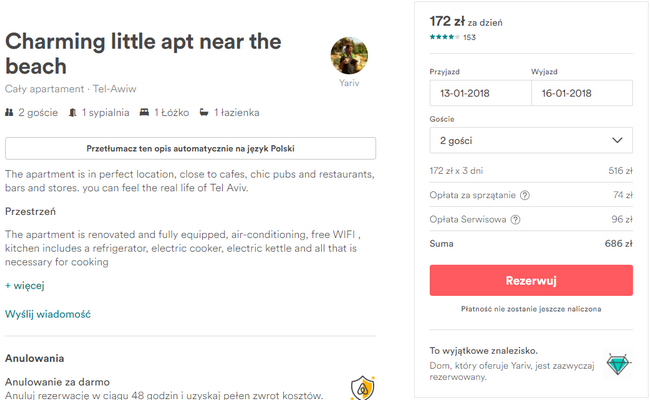Image resolution: width=650 pixels, height=400 pixels.
Task: Click the star rating with 153 reviews
Action: pos(453,37)
